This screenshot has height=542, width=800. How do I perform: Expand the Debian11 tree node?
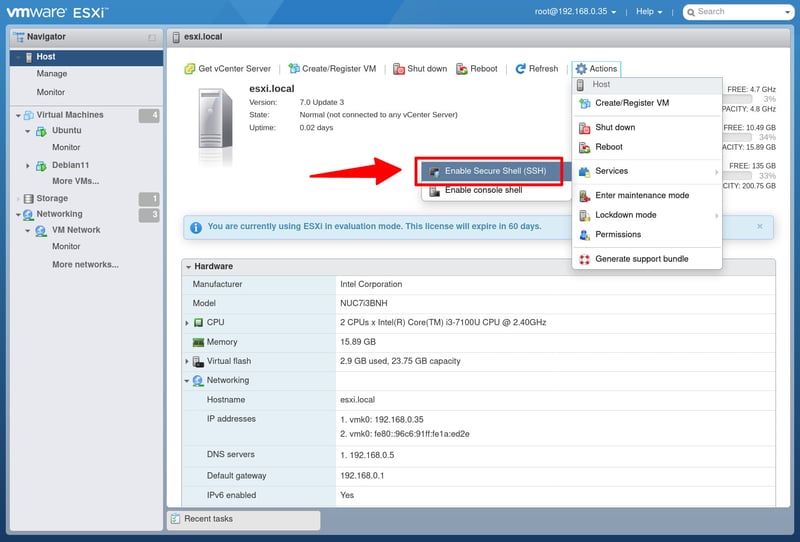click(x=28, y=165)
